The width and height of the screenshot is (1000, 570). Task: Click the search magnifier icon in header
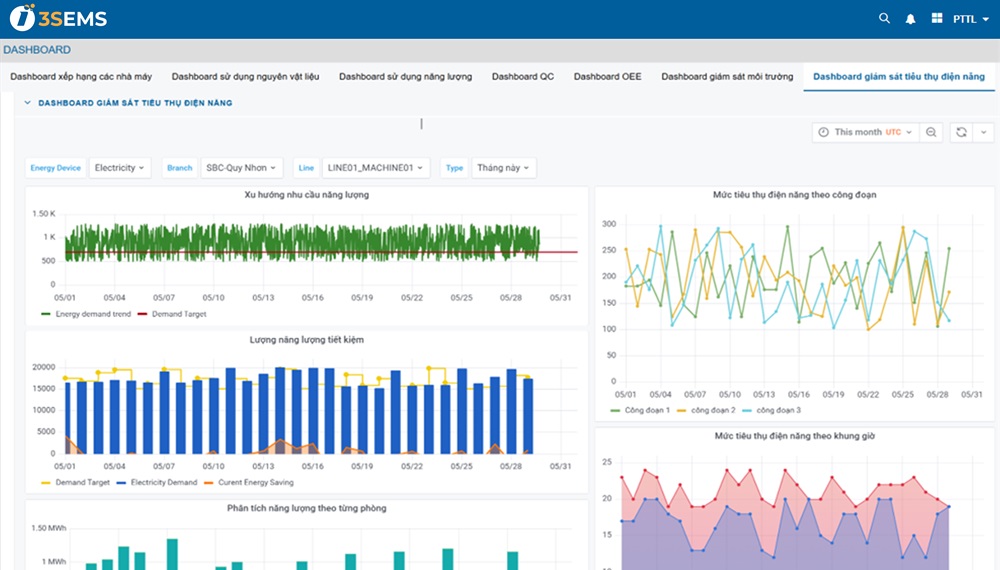884,19
